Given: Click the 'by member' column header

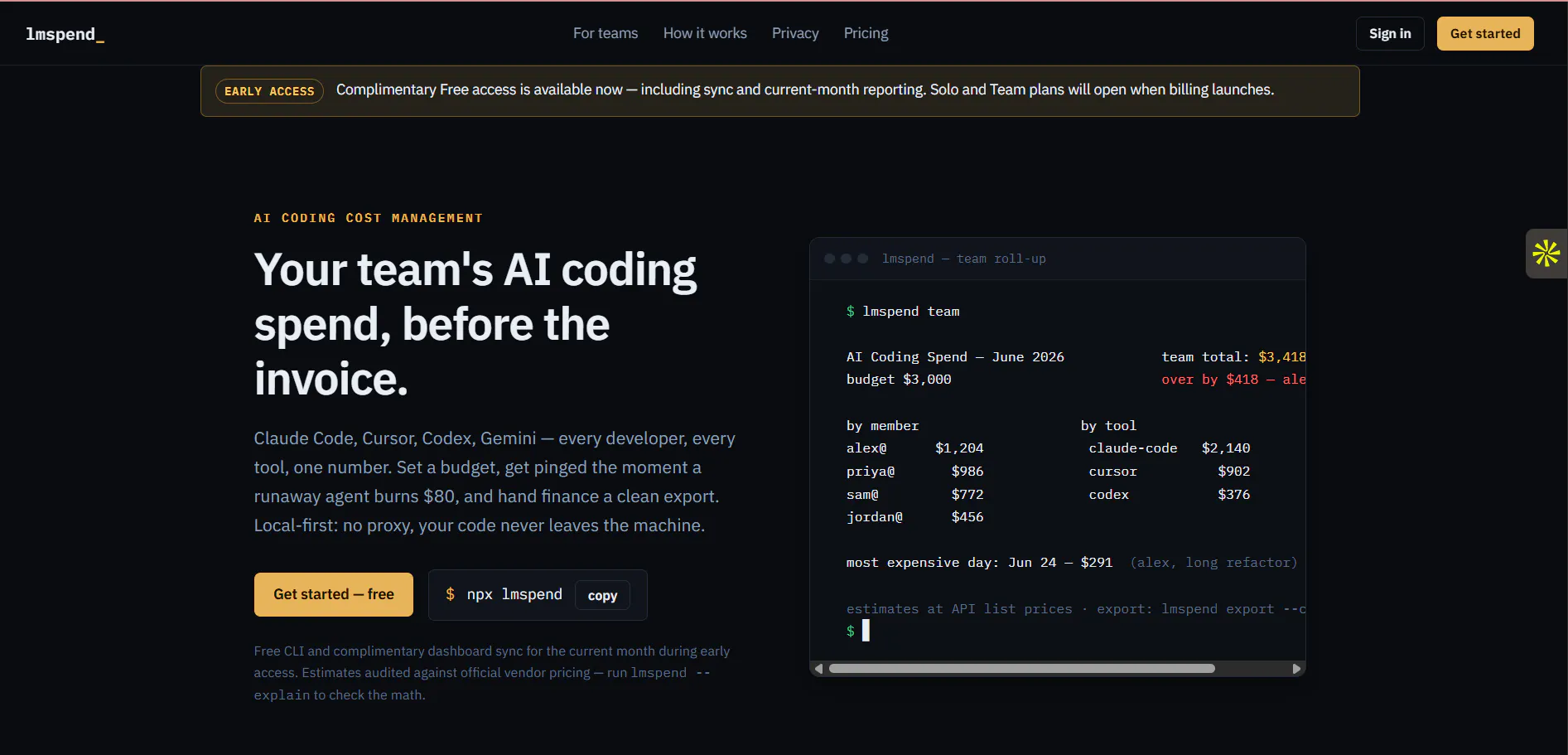Looking at the screenshot, I should click(882, 426).
